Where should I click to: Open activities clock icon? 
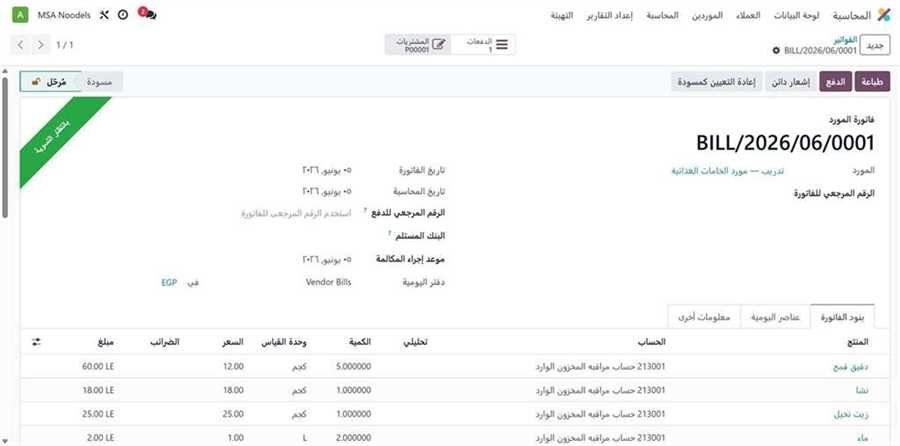[123, 15]
